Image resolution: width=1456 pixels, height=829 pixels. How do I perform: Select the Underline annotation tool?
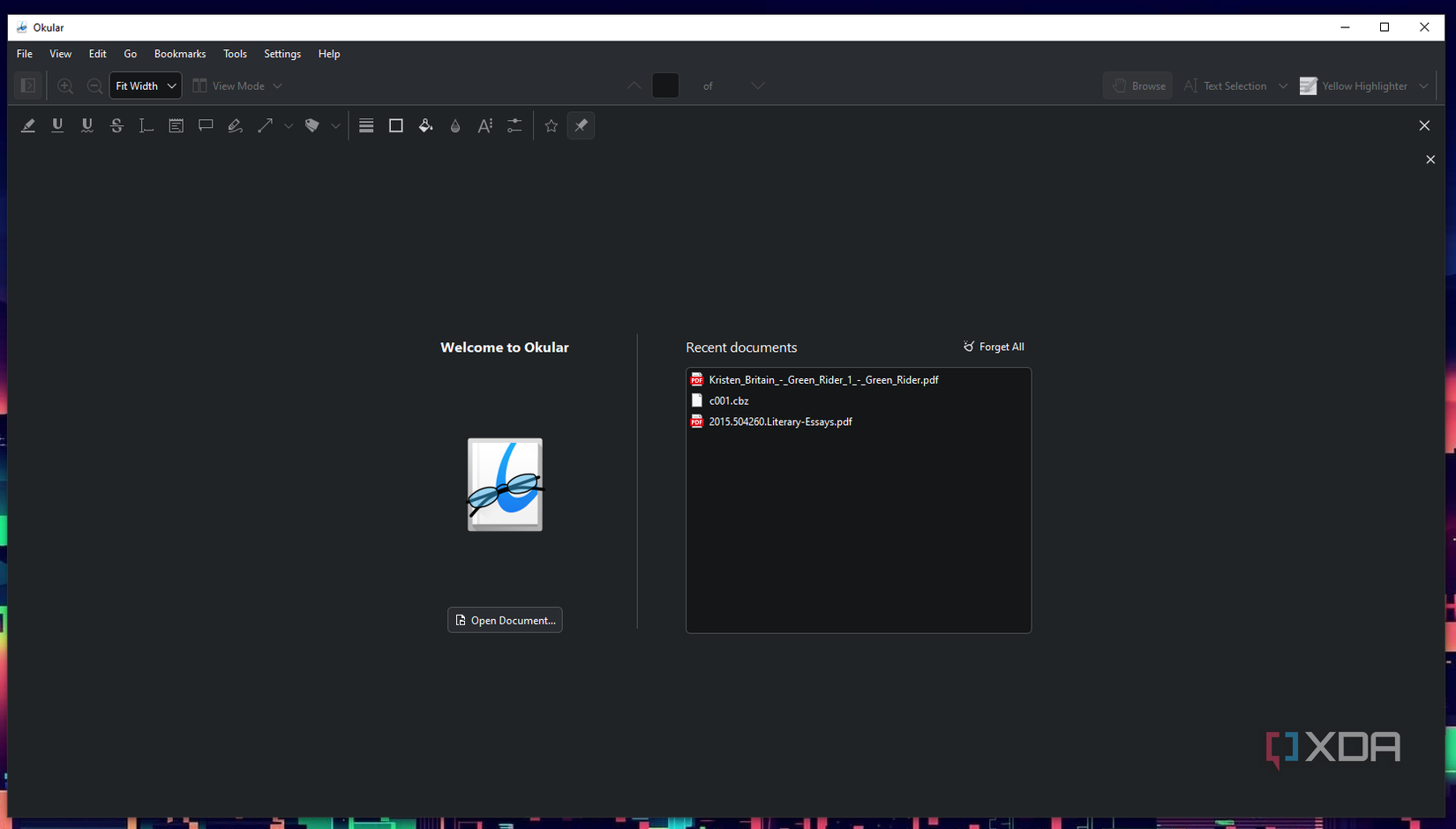(57, 125)
